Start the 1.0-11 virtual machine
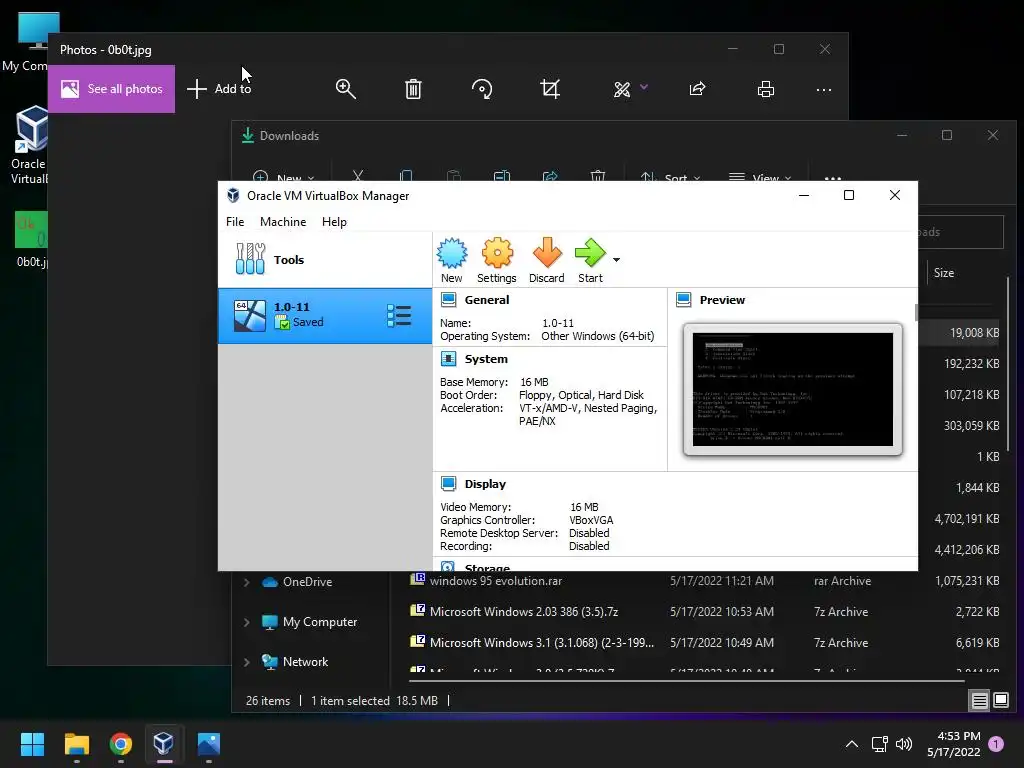 590,260
